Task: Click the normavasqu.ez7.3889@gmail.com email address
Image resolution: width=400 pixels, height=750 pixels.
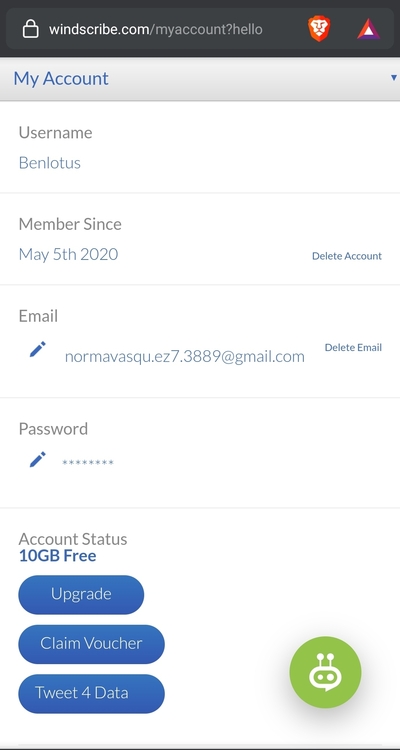Action: coord(185,357)
